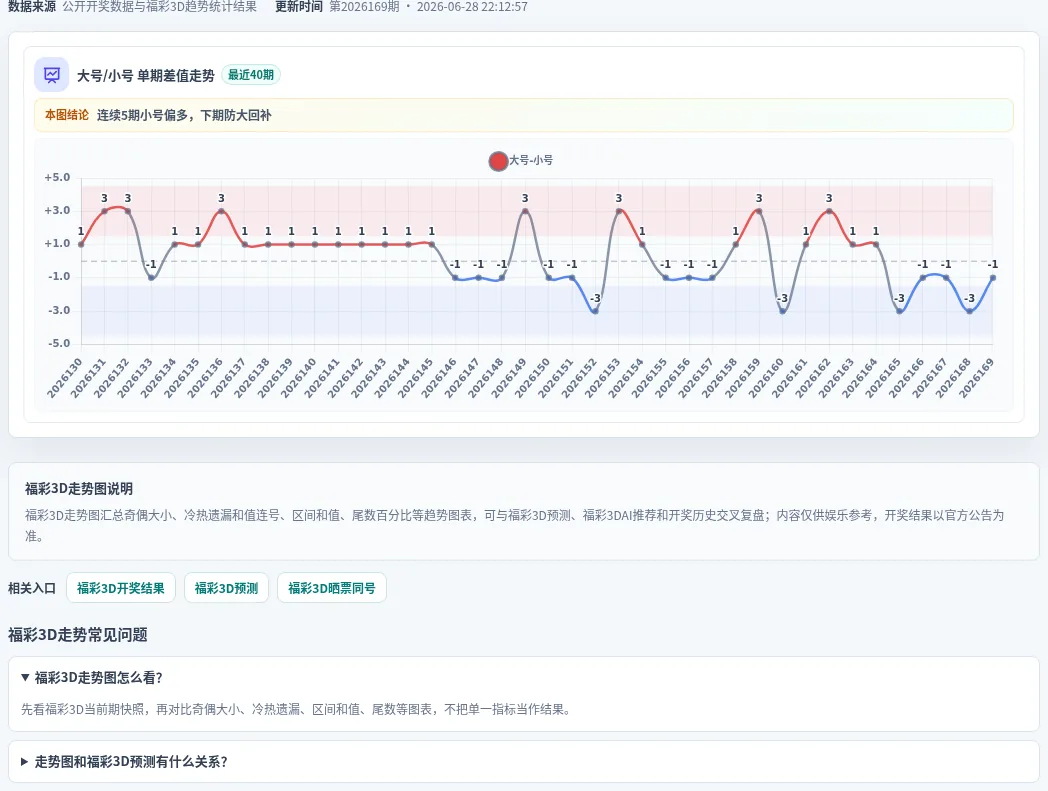1048x791 pixels.
Task: Toggle the 大号-小号 legend marker
Action: pyautogui.click(x=498, y=161)
